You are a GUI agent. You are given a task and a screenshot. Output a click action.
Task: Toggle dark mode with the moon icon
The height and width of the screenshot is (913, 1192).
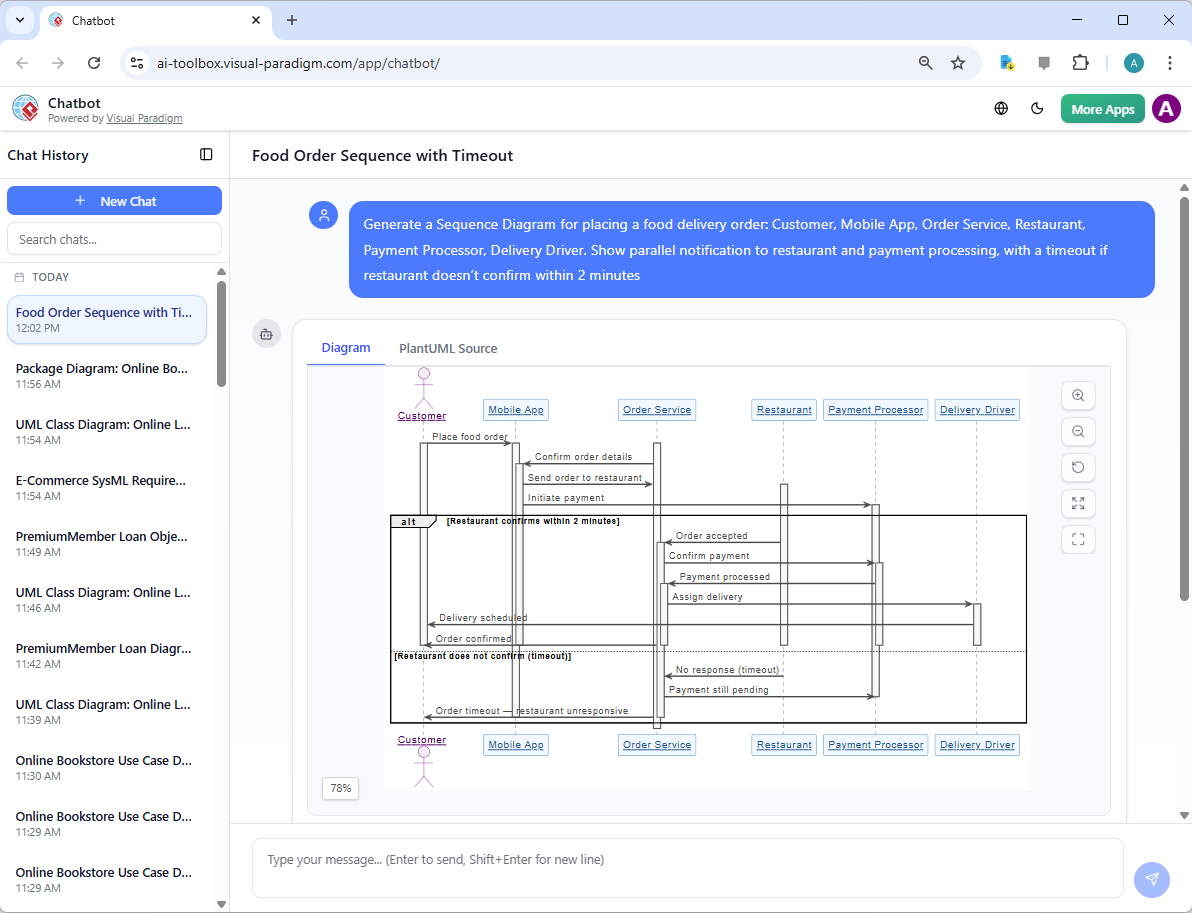[1037, 109]
